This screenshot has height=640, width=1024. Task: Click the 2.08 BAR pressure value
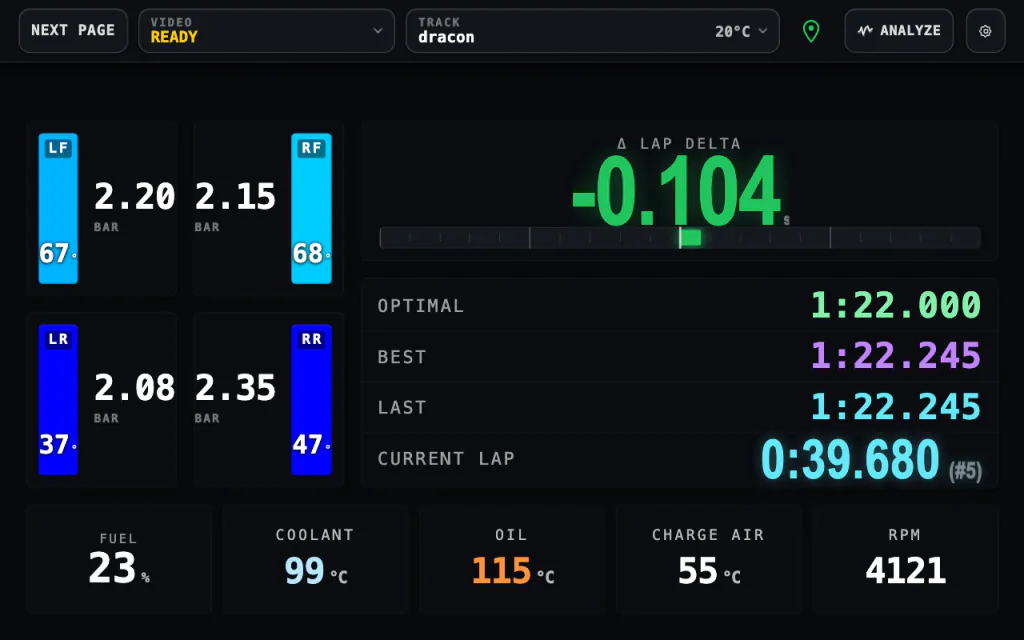[x=135, y=387]
